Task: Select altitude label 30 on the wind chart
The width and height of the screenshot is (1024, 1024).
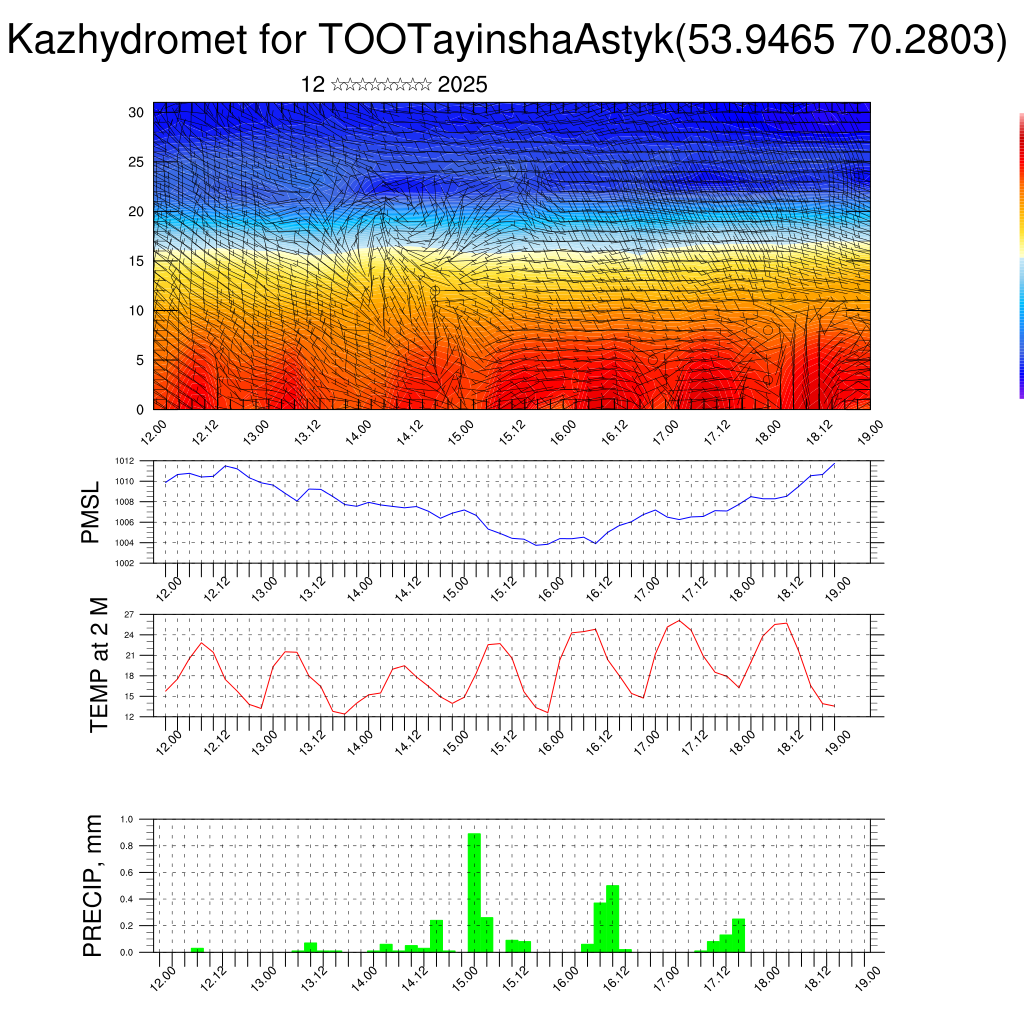Action: click(136, 112)
